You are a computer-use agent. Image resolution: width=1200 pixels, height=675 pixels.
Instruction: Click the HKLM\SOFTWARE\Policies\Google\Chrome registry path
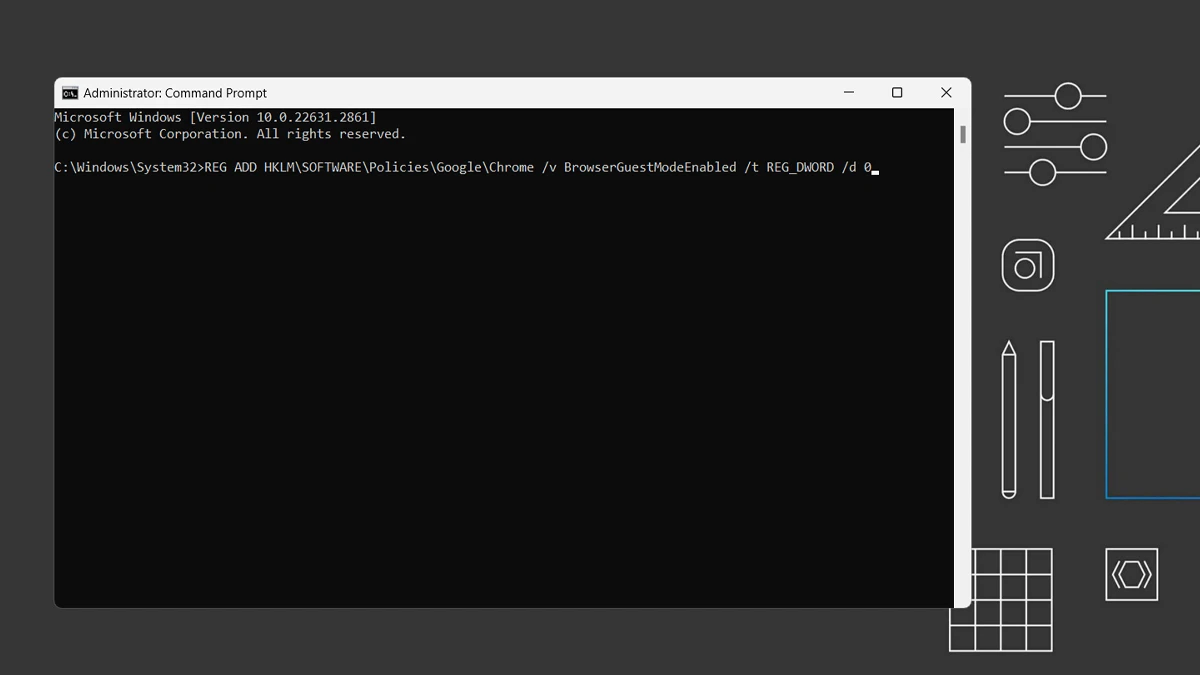tap(399, 167)
